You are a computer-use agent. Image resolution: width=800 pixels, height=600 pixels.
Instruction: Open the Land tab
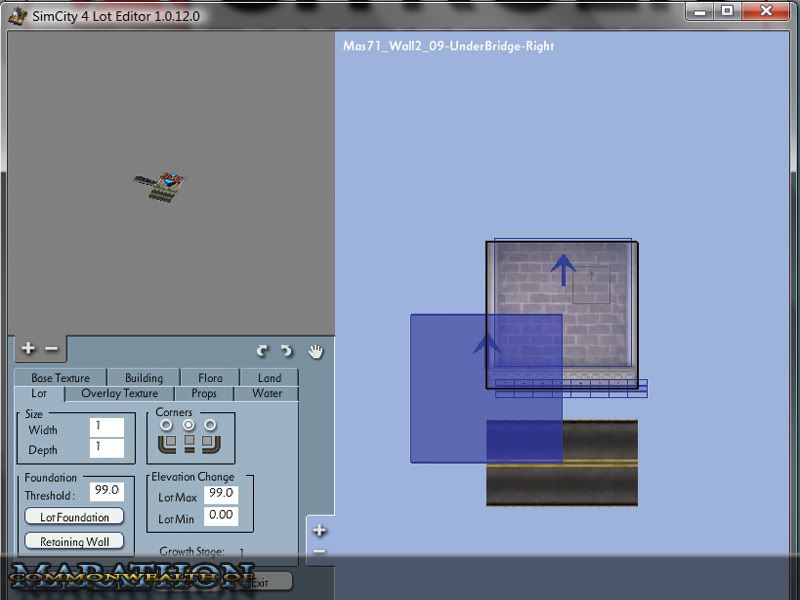[x=269, y=378]
